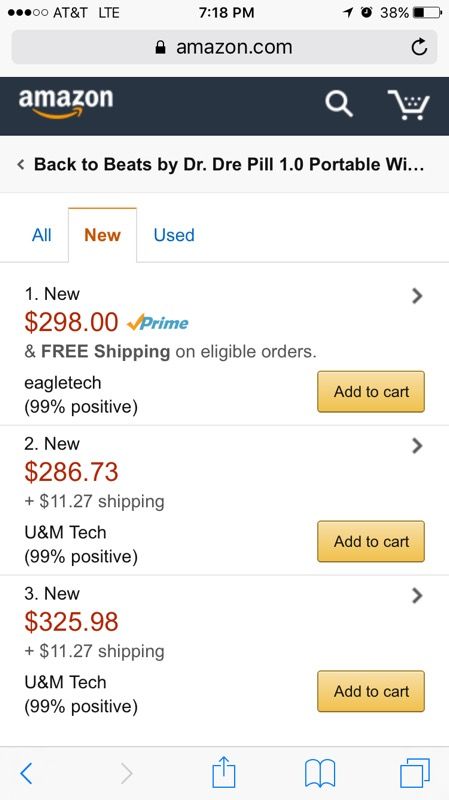This screenshot has height=800, width=449.
Task: Expand offer 1 chevron for $298.00
Action: [417, 296]
